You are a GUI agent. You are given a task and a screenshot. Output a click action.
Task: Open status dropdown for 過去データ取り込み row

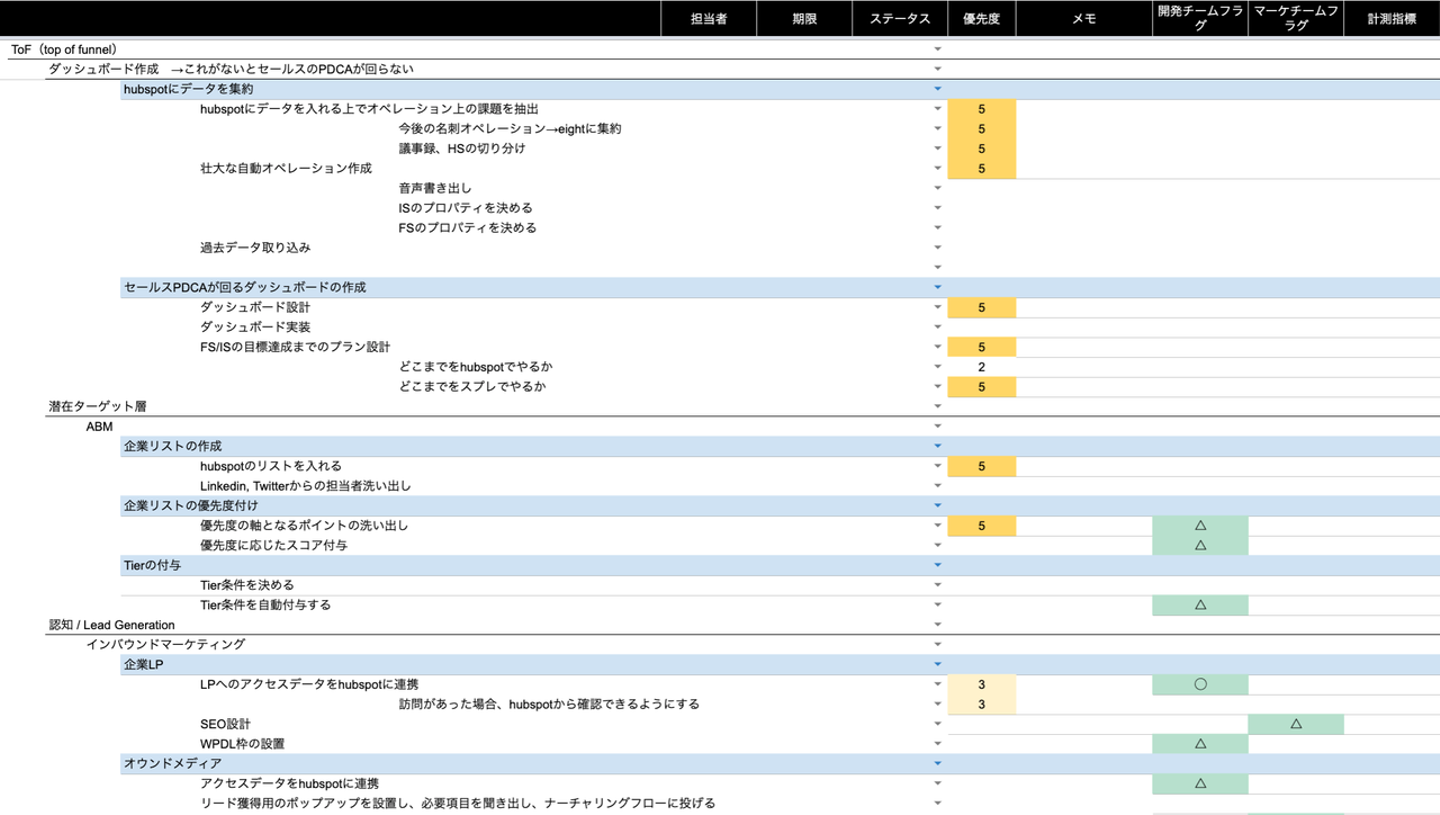937,247
